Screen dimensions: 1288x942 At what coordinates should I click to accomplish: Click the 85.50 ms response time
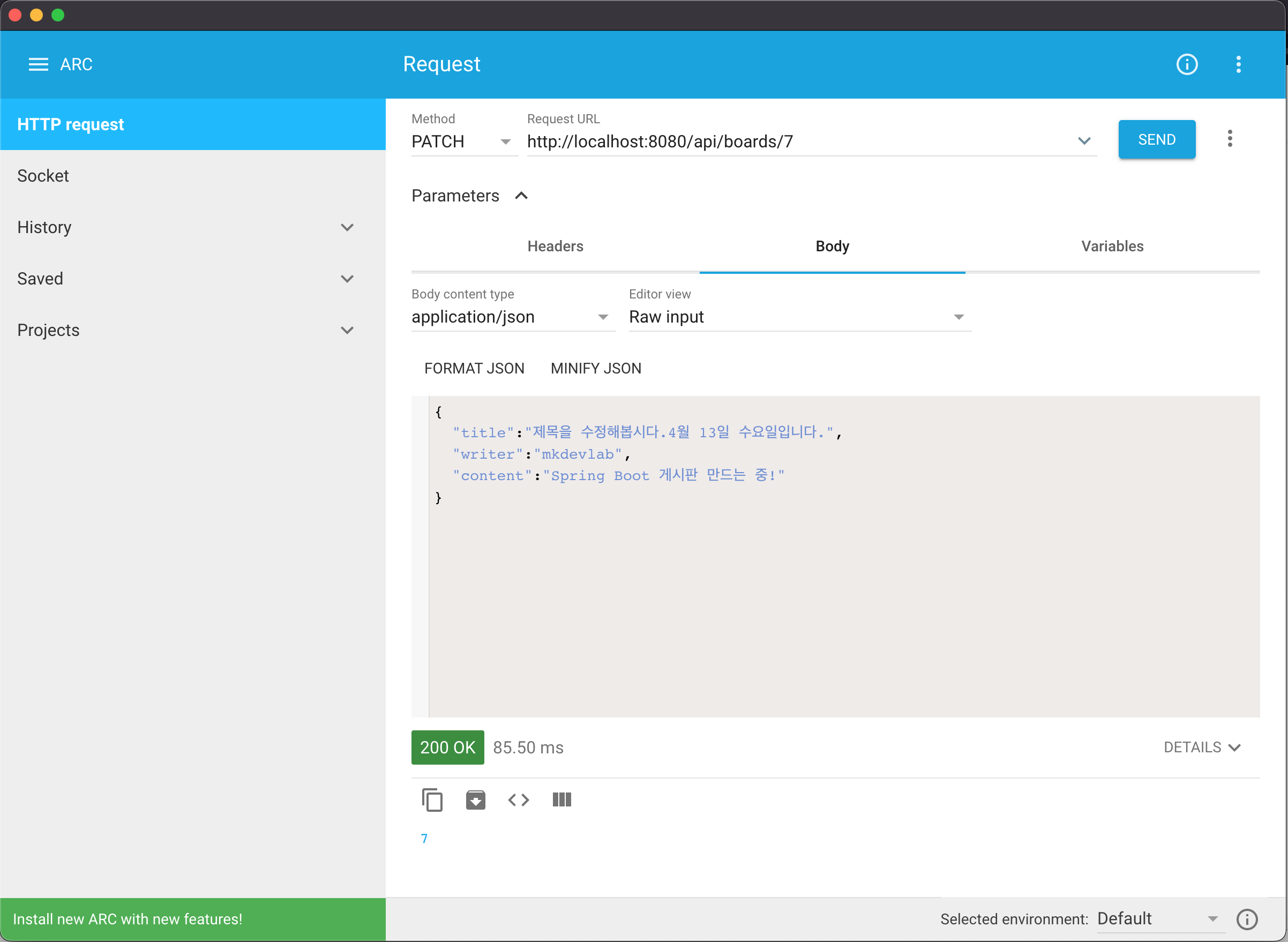(528, 747)
